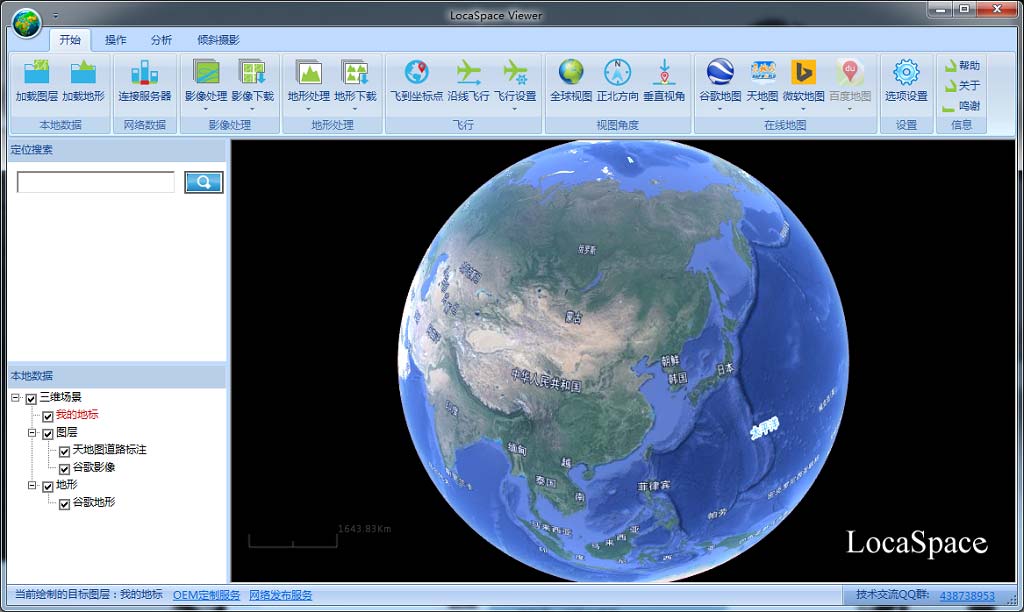Image resolution: width=1024 pixels, height=612 pixels.
Task: Click 关于 about item
Action: (961, 86)
